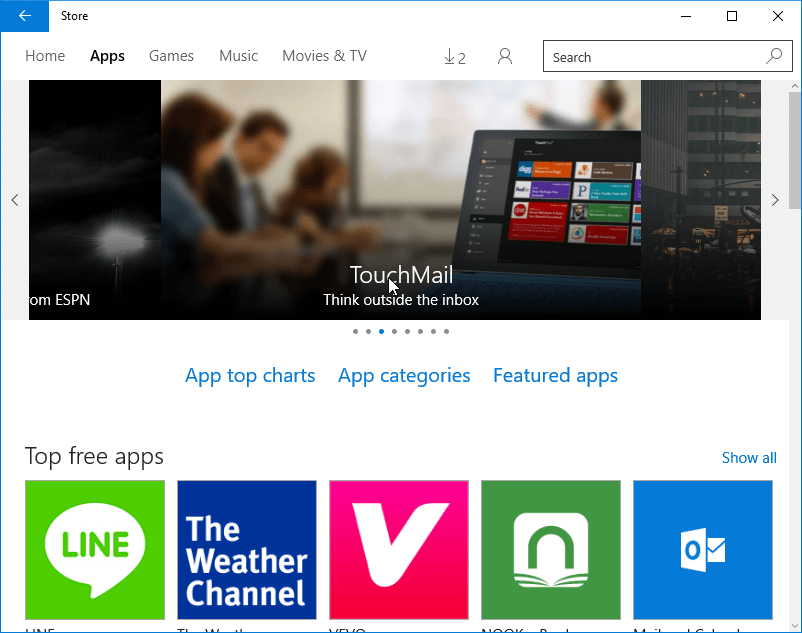Open the NOOK book reader app tile
The height and width of the screenshot is (633, 802).
pos(551,550)
